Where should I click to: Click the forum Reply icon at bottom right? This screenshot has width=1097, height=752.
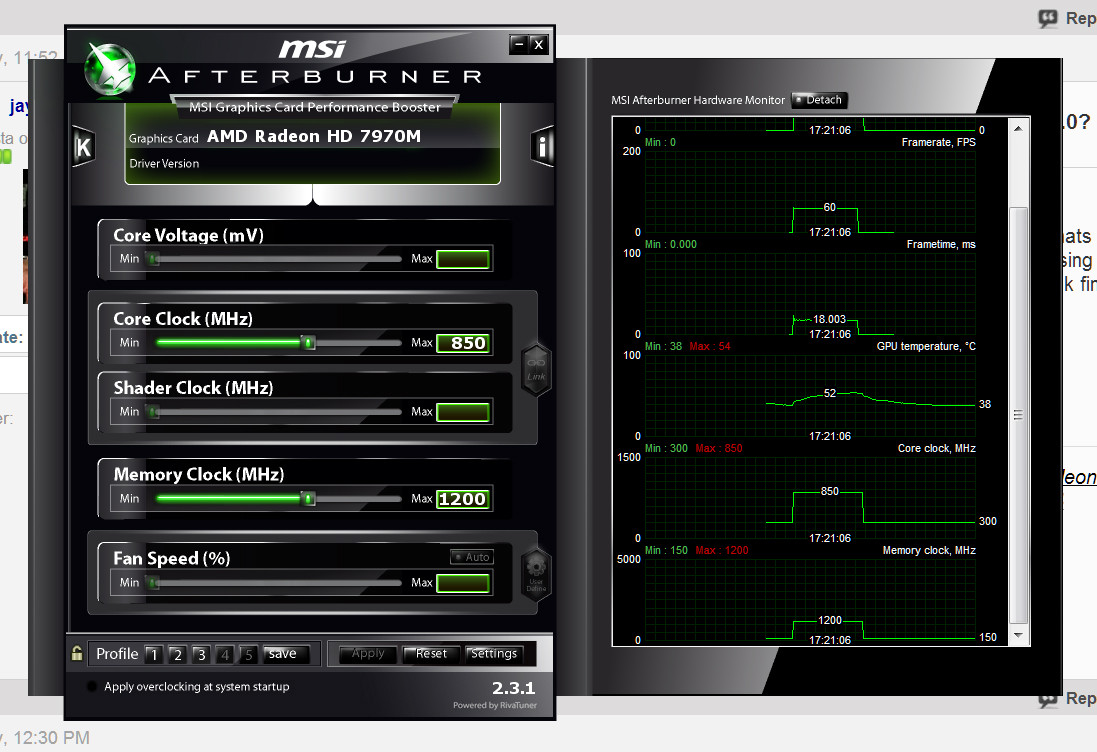1048,699
